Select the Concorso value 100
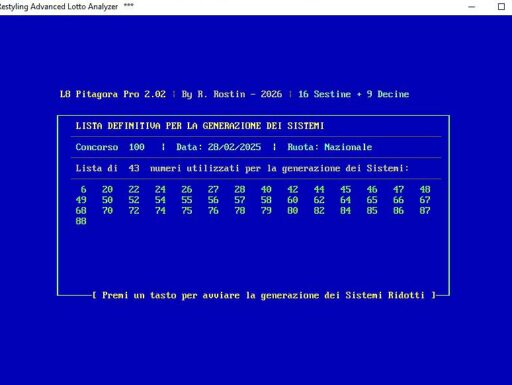512x385 pixels. click(x=137, y=147)
